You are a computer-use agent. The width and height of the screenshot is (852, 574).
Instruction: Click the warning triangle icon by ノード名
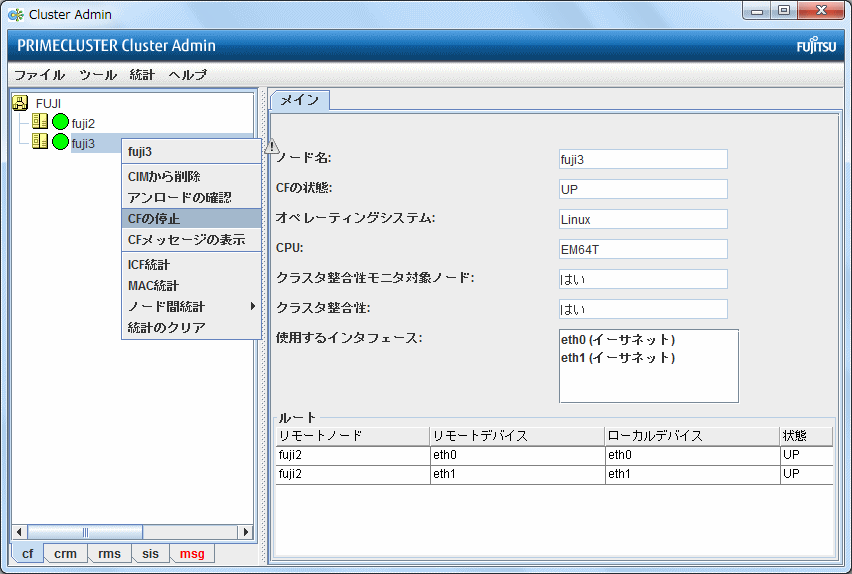point(272,146)
